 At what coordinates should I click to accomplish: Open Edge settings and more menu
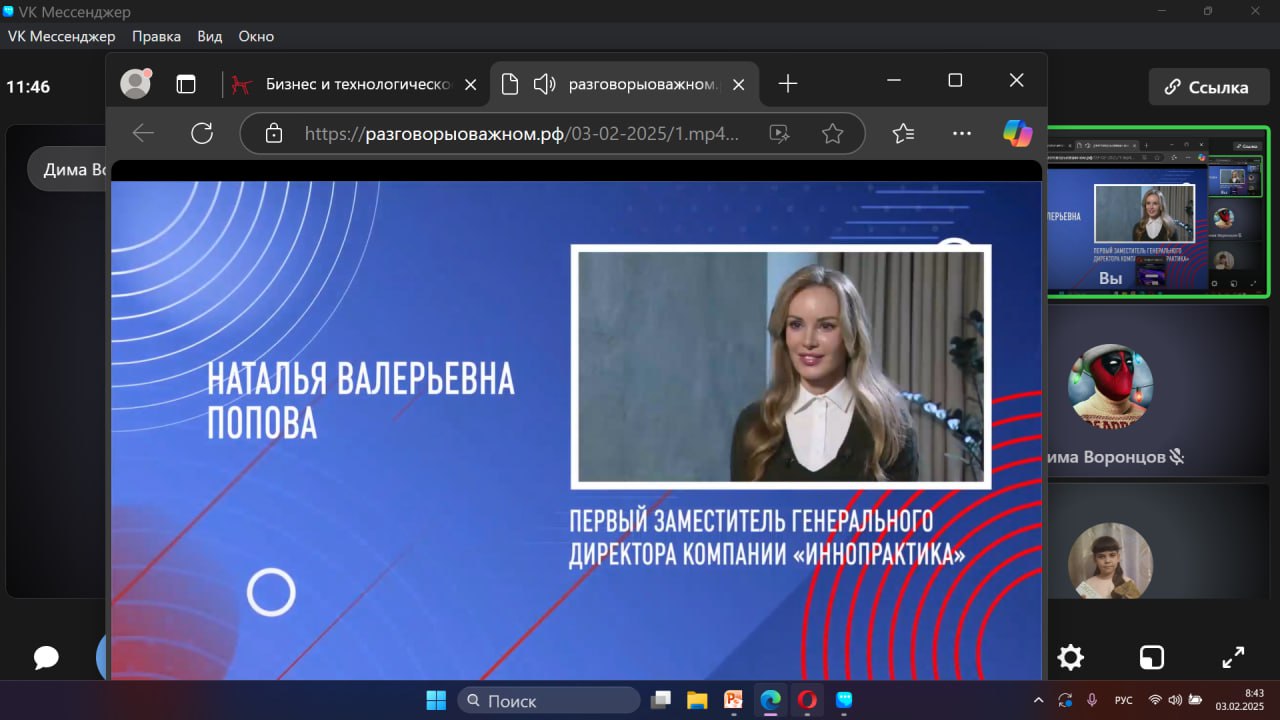962,133
